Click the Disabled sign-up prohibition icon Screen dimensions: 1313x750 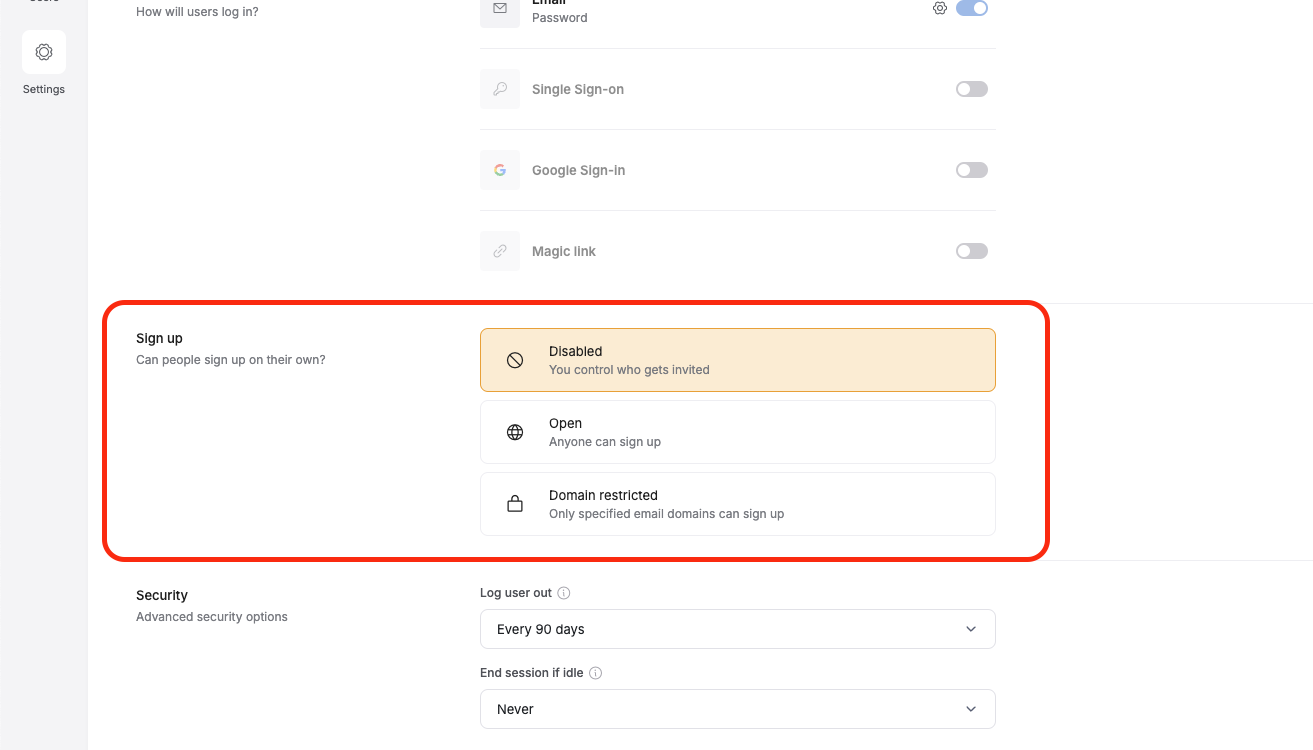514,359
